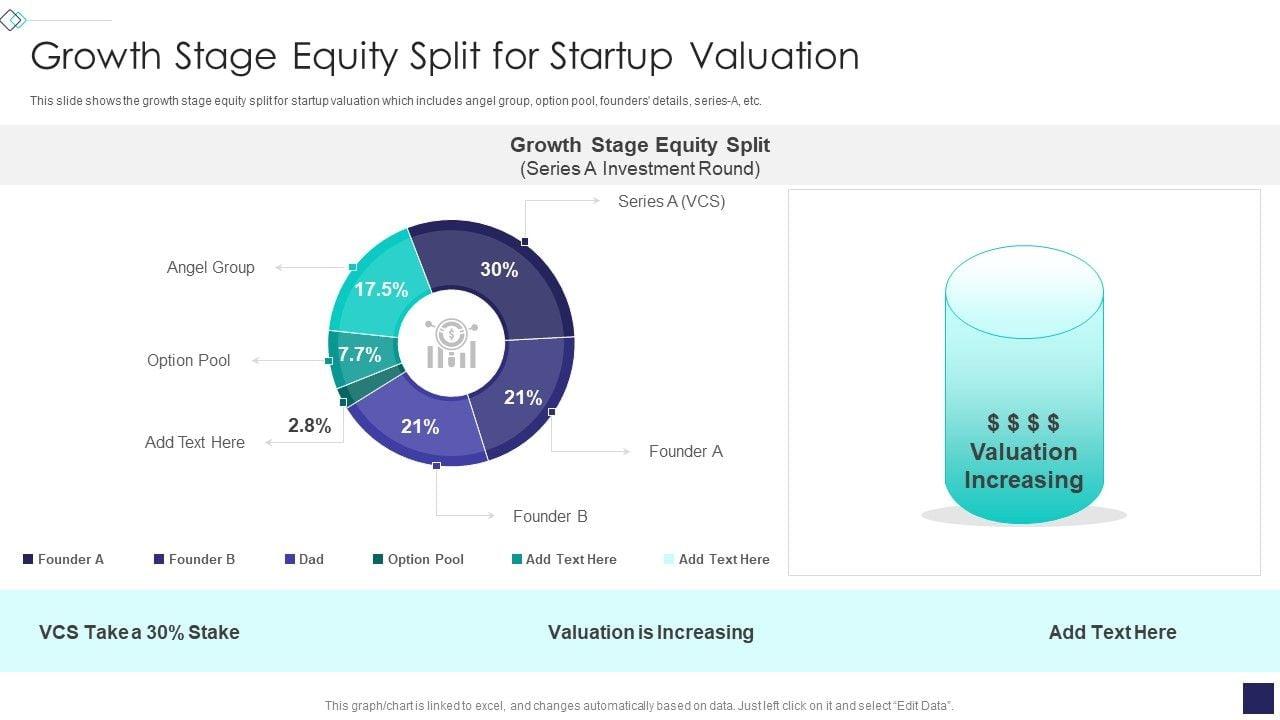
Task: Click the Series A (VCS) callout label
Action: pos(671,201)
